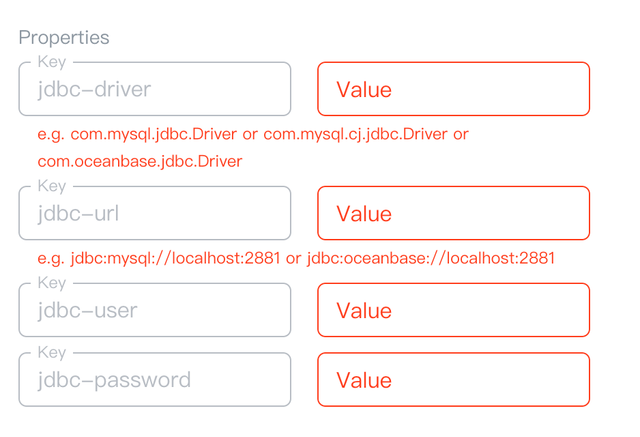Click the com.oceanbase.jdbc.Driver hint line
640x437 pixels.
pos(140,161)
